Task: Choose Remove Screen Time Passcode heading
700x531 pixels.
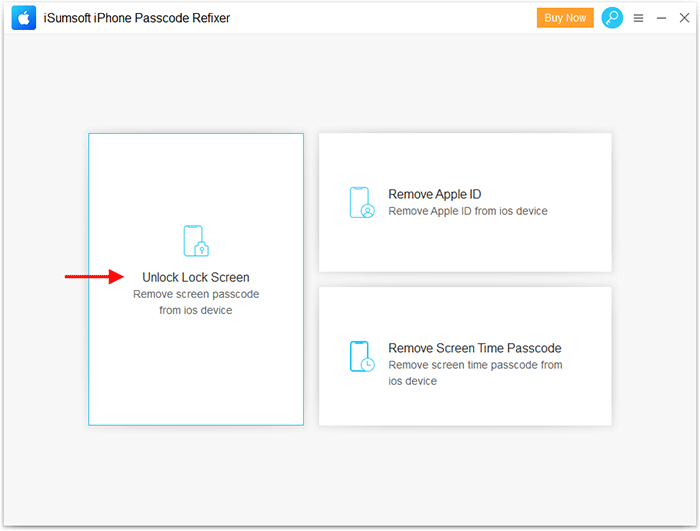Action: (x=475, y=348)
